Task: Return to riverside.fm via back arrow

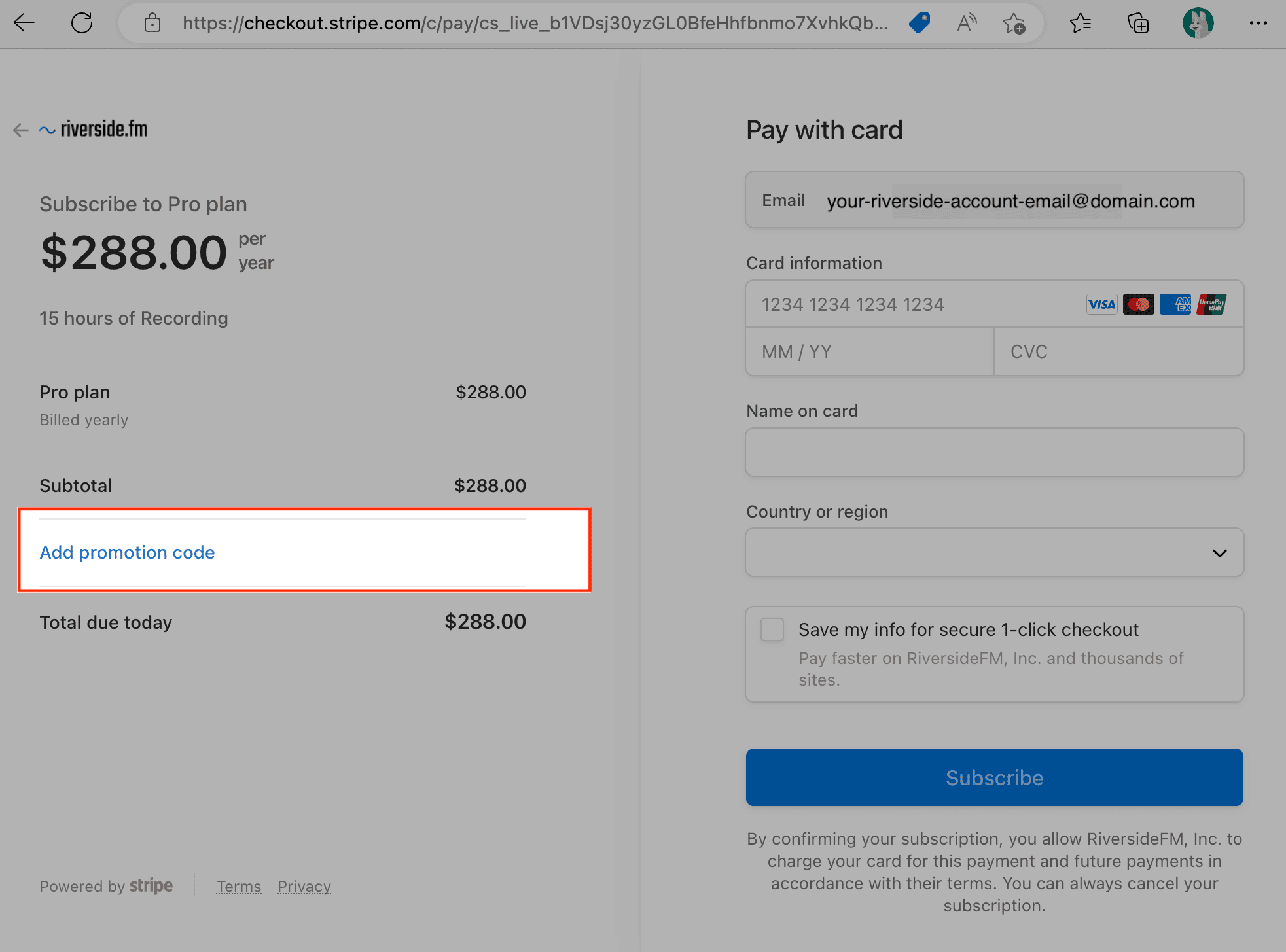Action: click(x=21, y=130)
